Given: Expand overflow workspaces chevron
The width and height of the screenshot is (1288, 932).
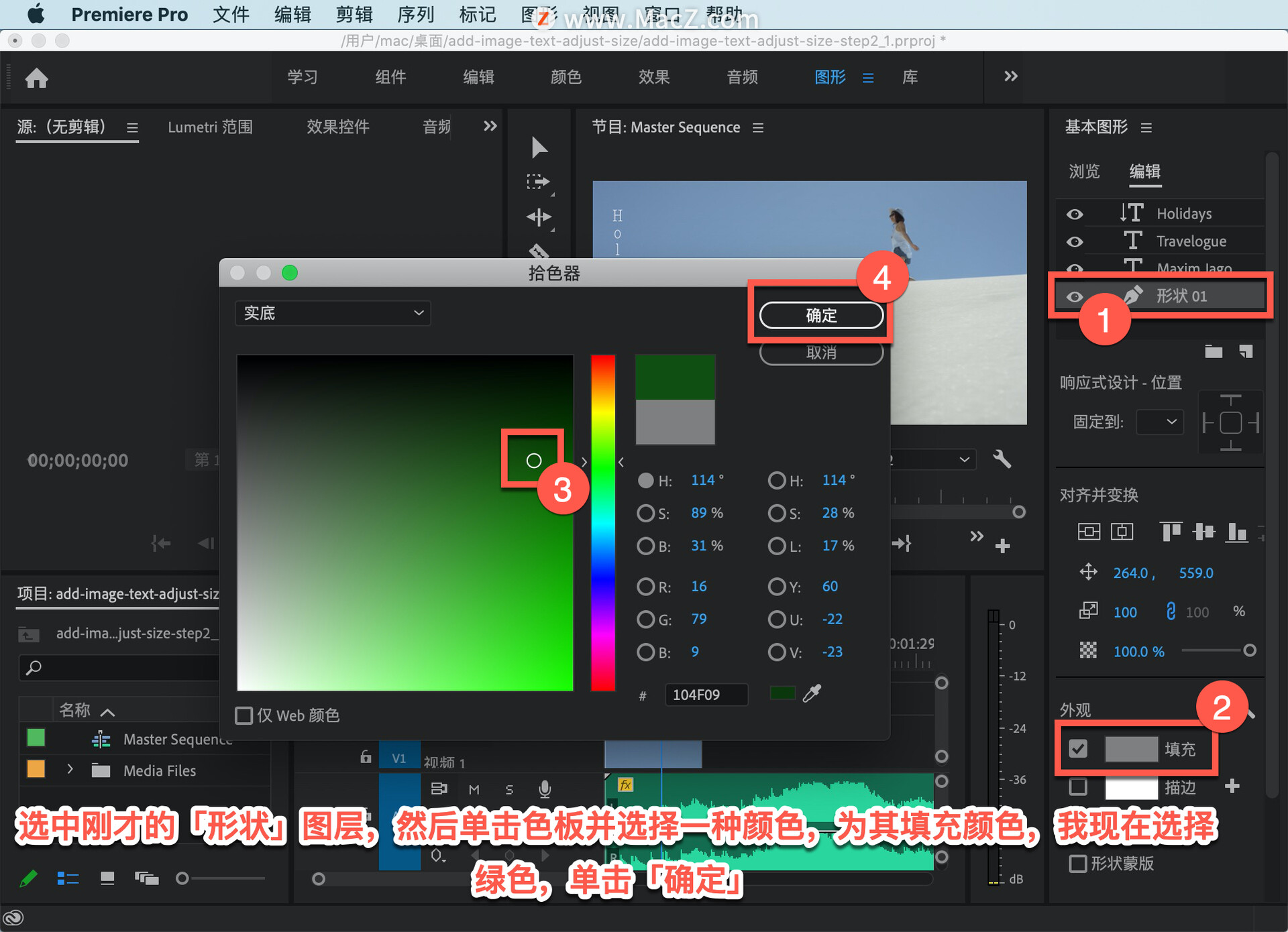Looking at the screenshot, I should pyautogui.click(x=1011, y=76).
